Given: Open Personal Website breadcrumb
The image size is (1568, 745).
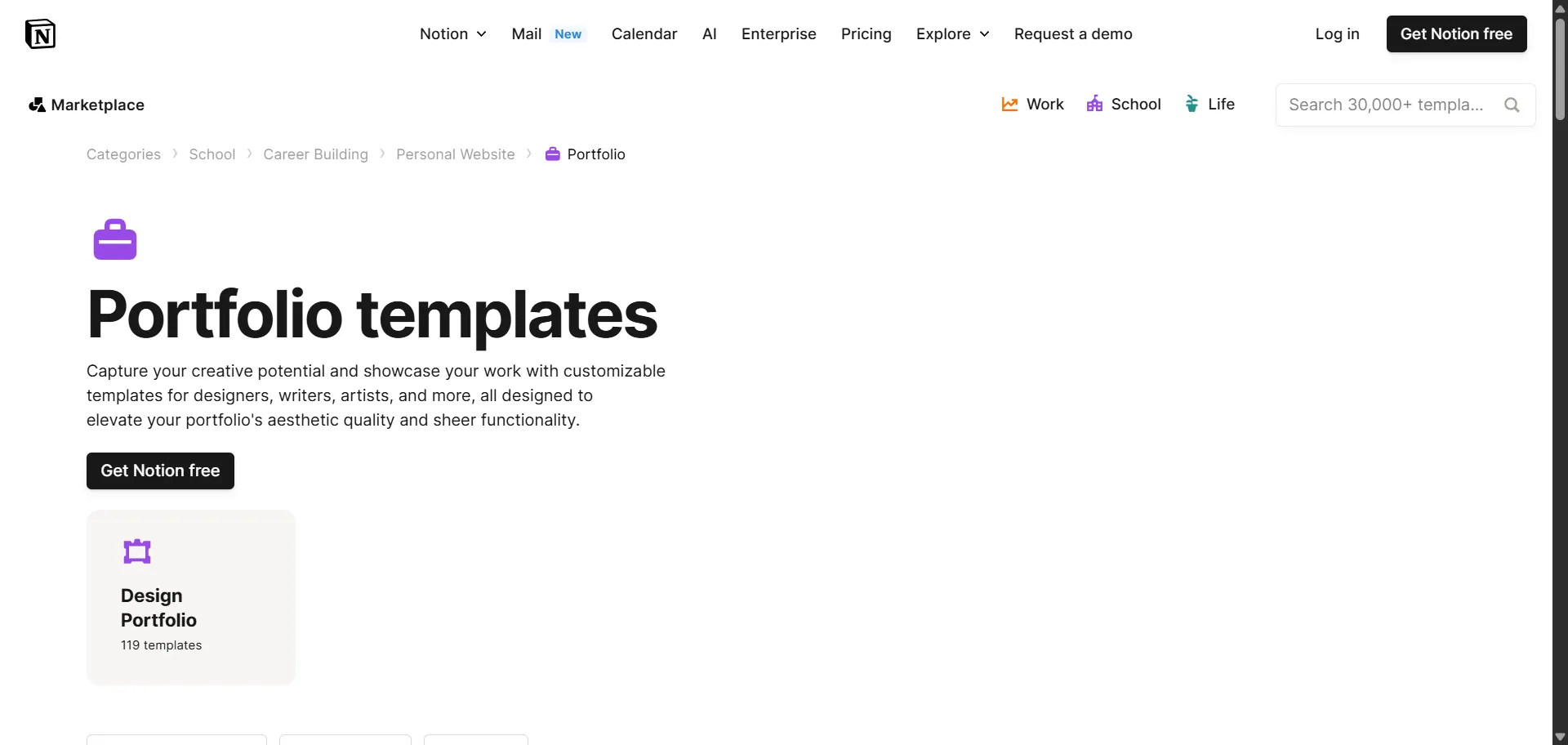Looking at the screenshot, I should click(456, 154).
